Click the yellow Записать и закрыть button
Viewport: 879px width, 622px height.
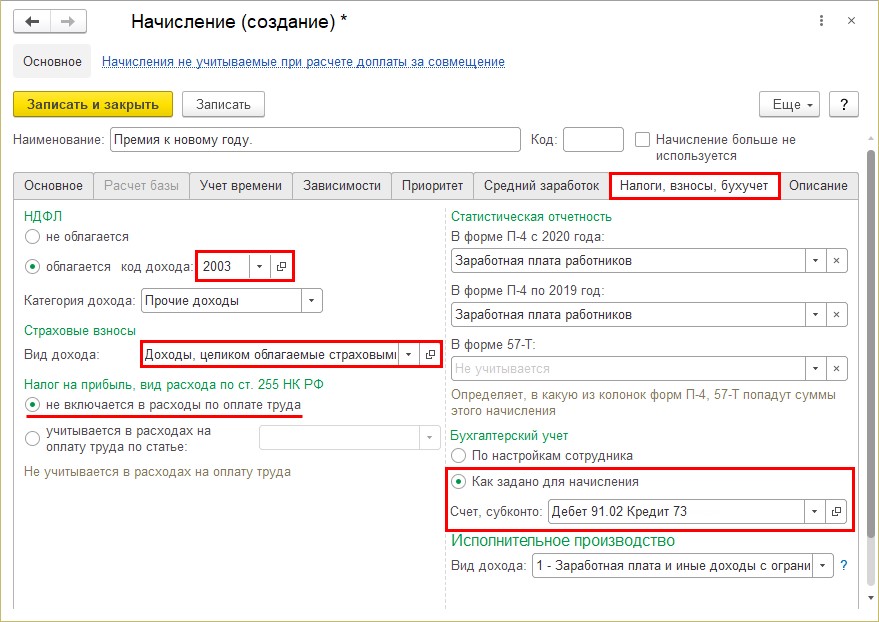click(x=93, y=104)
